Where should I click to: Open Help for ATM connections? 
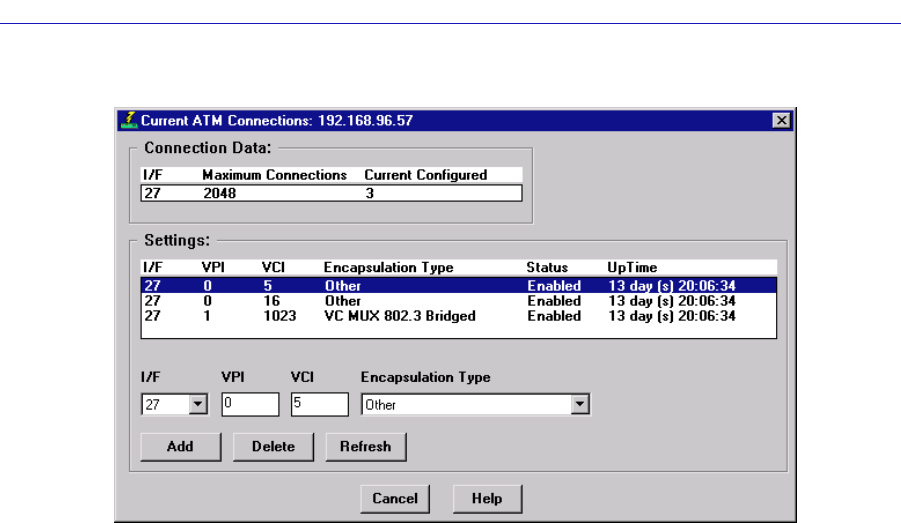coord(487,498)
